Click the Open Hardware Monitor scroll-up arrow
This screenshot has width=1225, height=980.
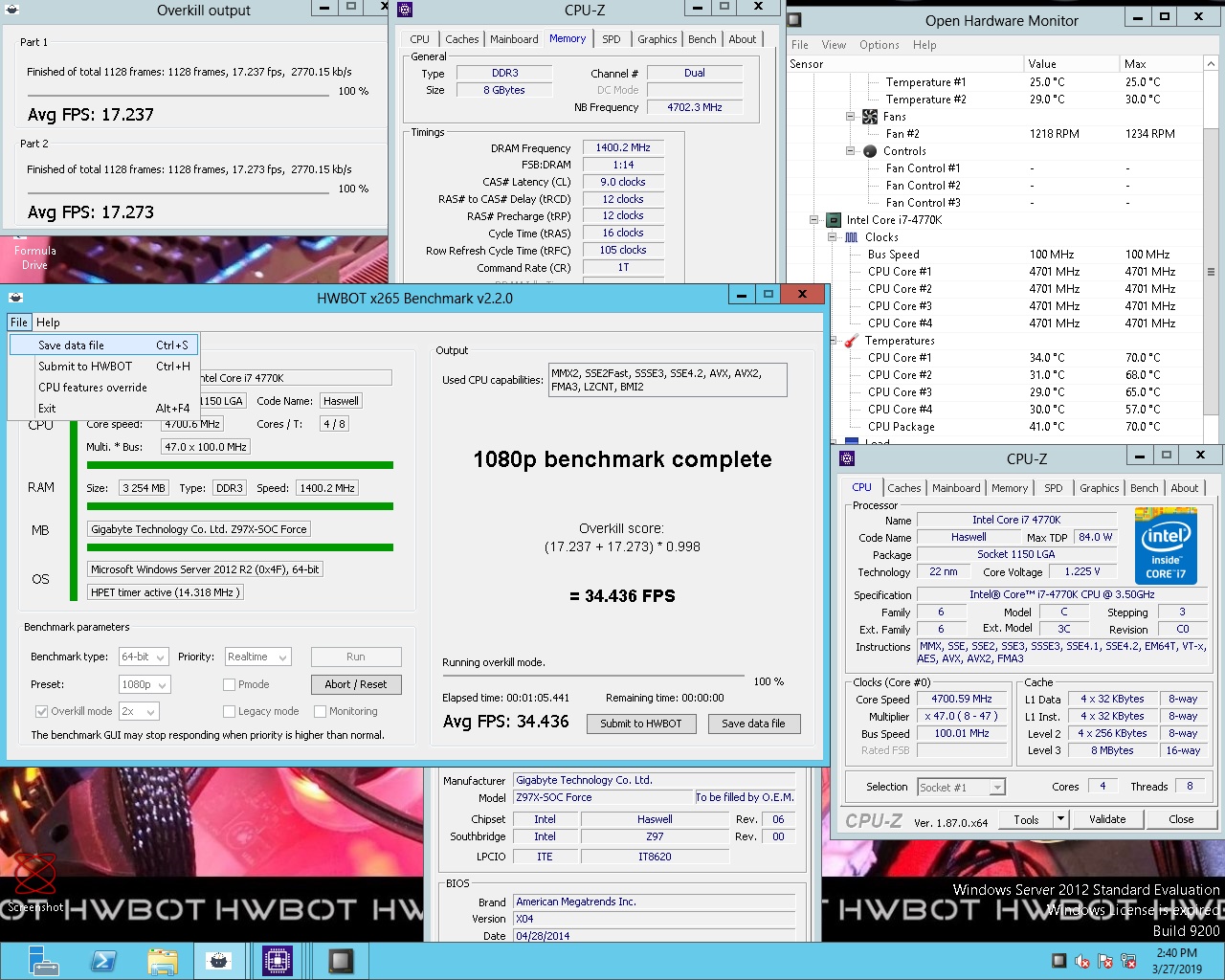click(x=1211, y=64)
